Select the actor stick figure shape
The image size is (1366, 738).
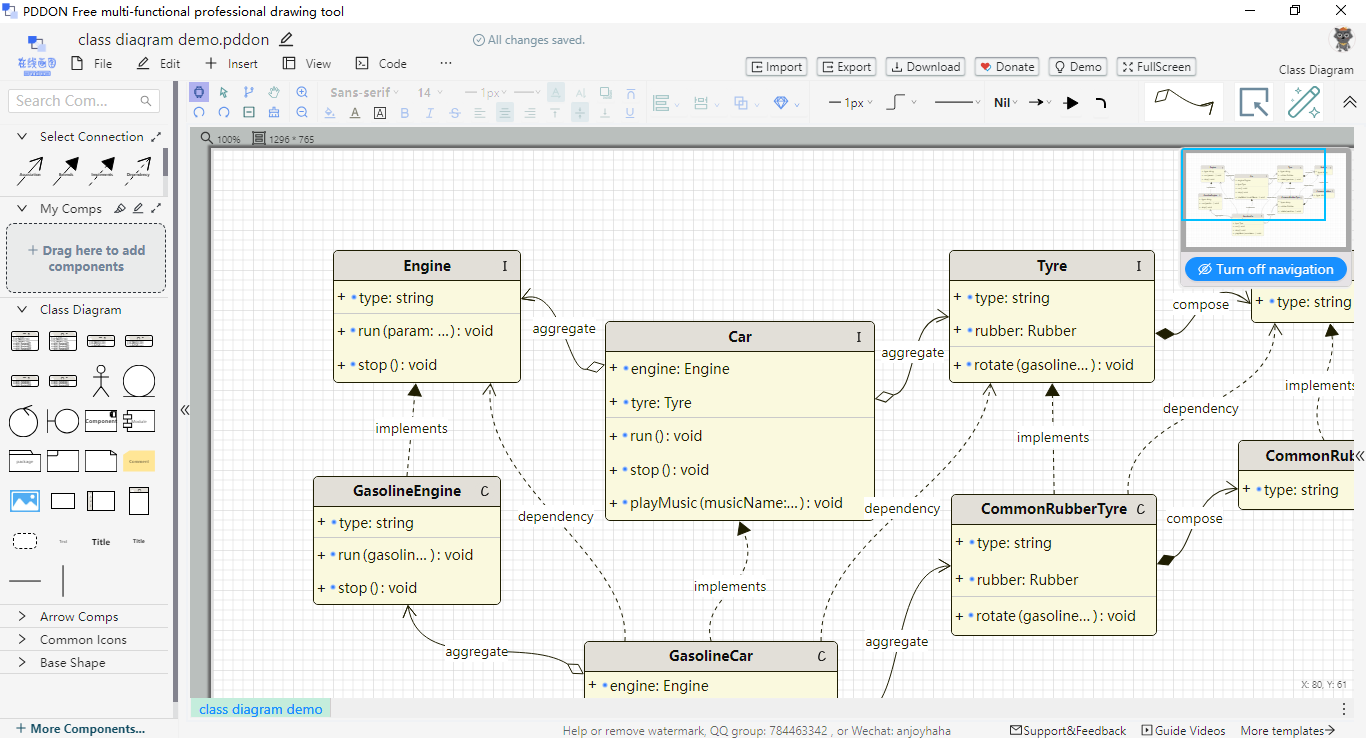pos(101,381)
